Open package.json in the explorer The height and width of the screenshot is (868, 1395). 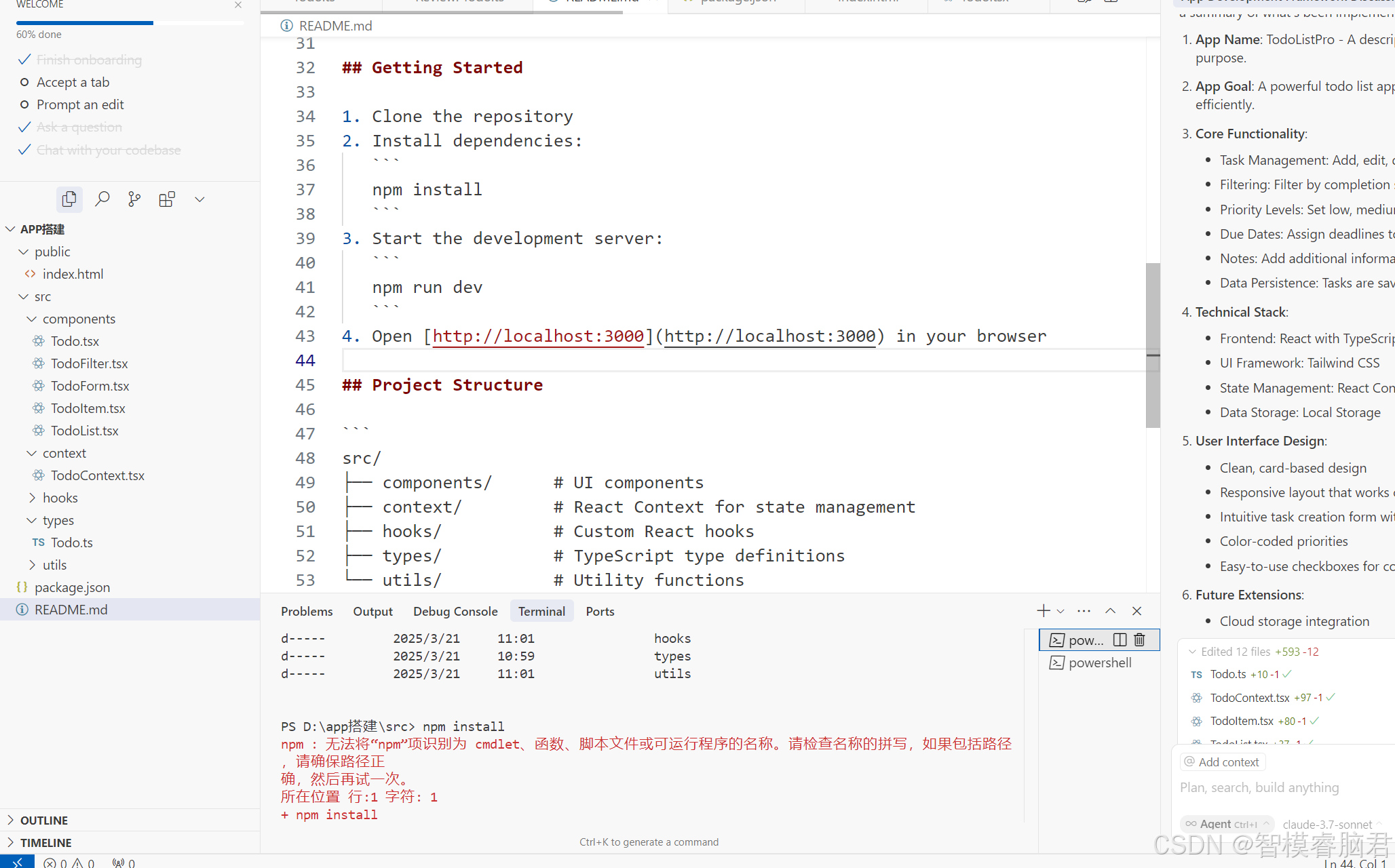(72, 587)
